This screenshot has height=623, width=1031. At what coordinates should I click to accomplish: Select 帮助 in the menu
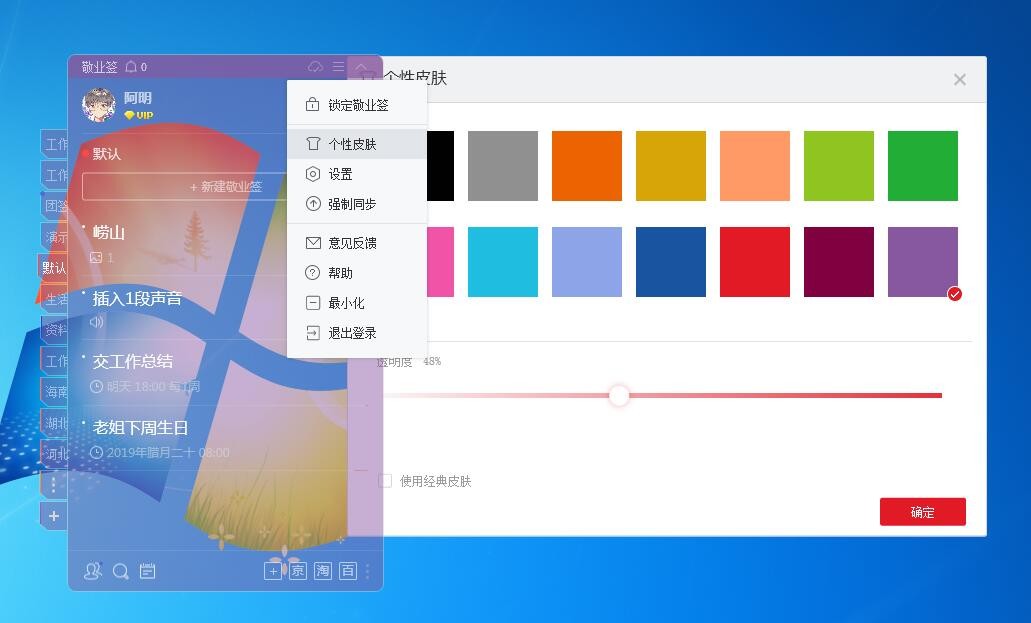click(x=357, y=273)
